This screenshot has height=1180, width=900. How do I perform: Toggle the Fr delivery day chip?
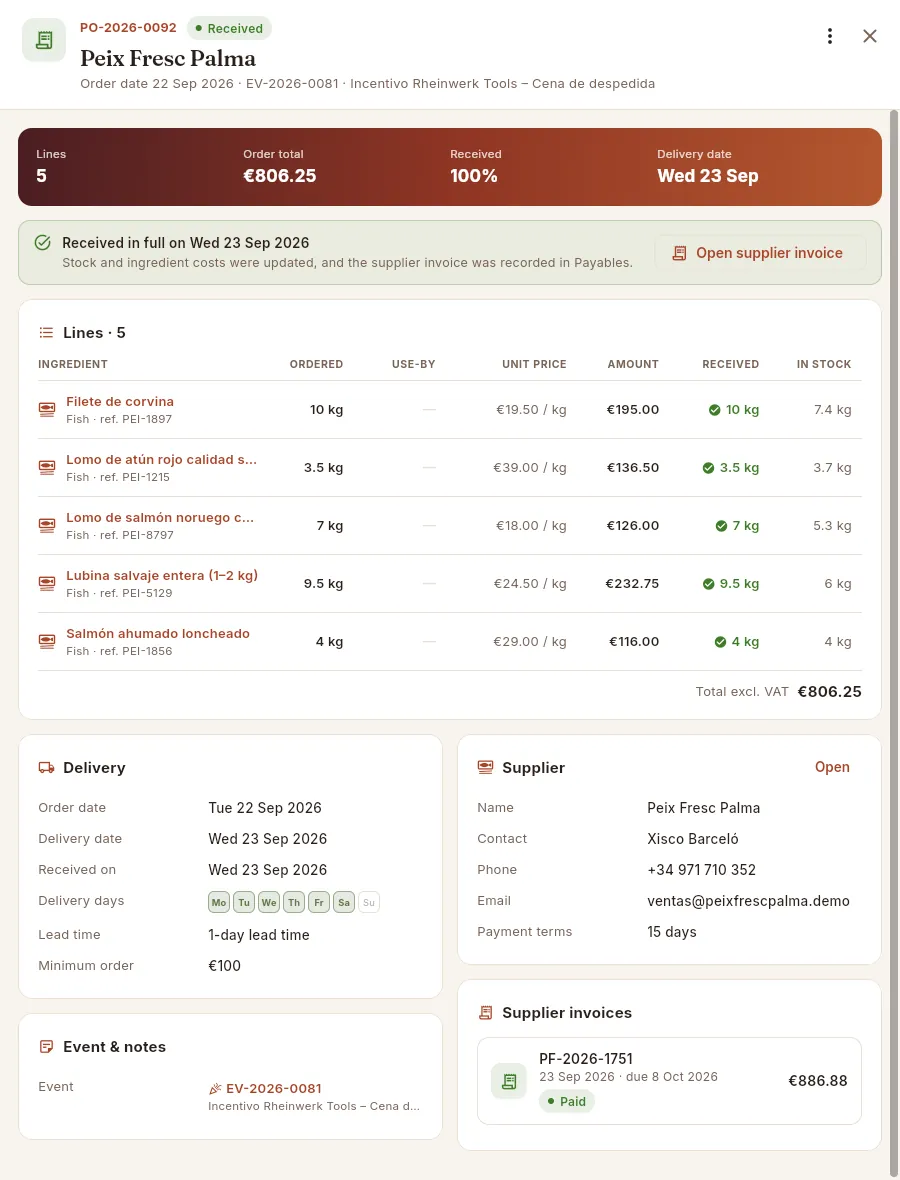pyautogui.click(x=319, y=902)
